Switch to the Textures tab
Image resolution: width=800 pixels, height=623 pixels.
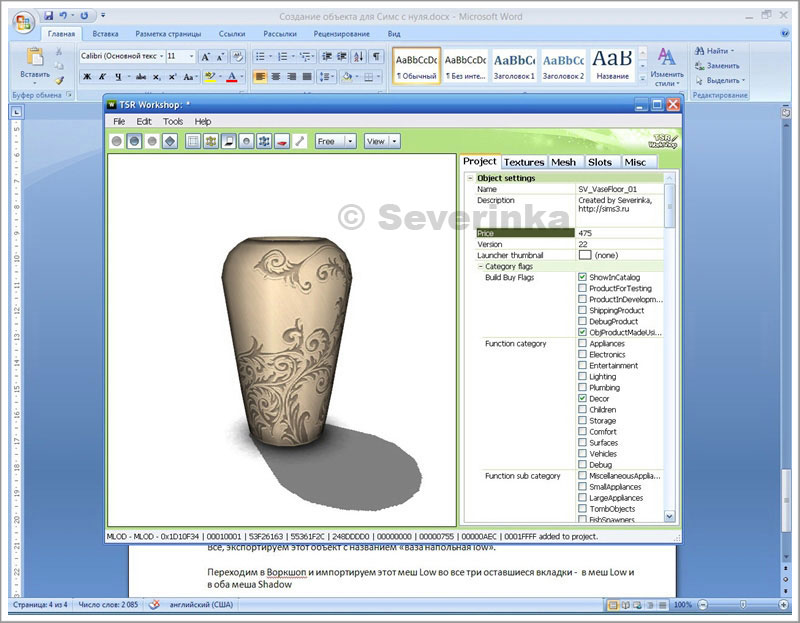pos(524,162)
